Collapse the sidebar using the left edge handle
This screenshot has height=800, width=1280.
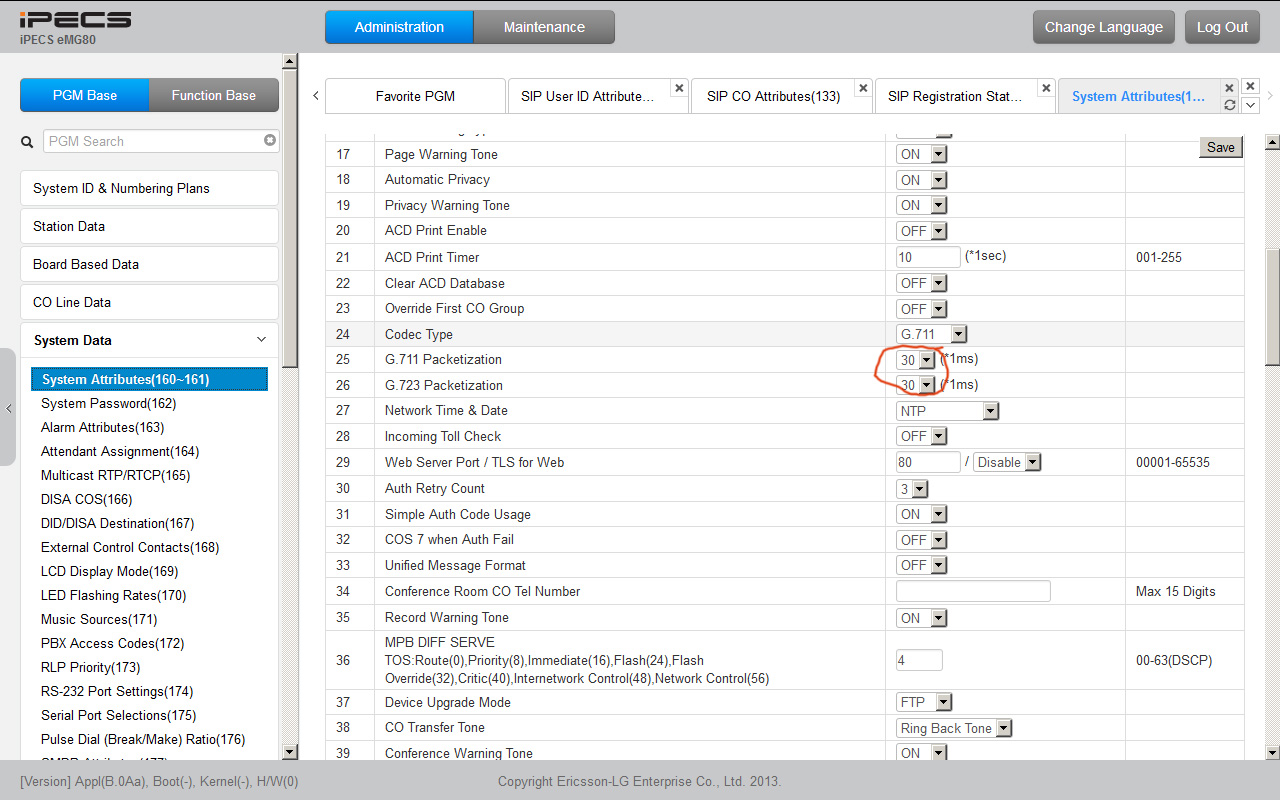[8, 407]
